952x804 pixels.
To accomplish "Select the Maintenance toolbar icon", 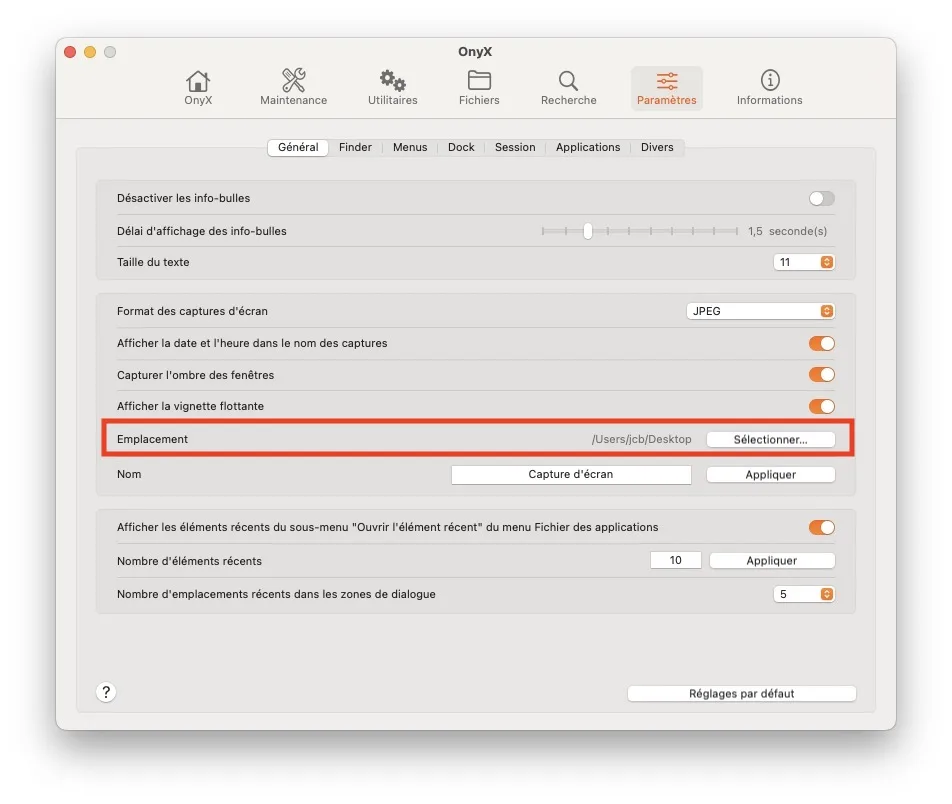I will tap(293, 86).
